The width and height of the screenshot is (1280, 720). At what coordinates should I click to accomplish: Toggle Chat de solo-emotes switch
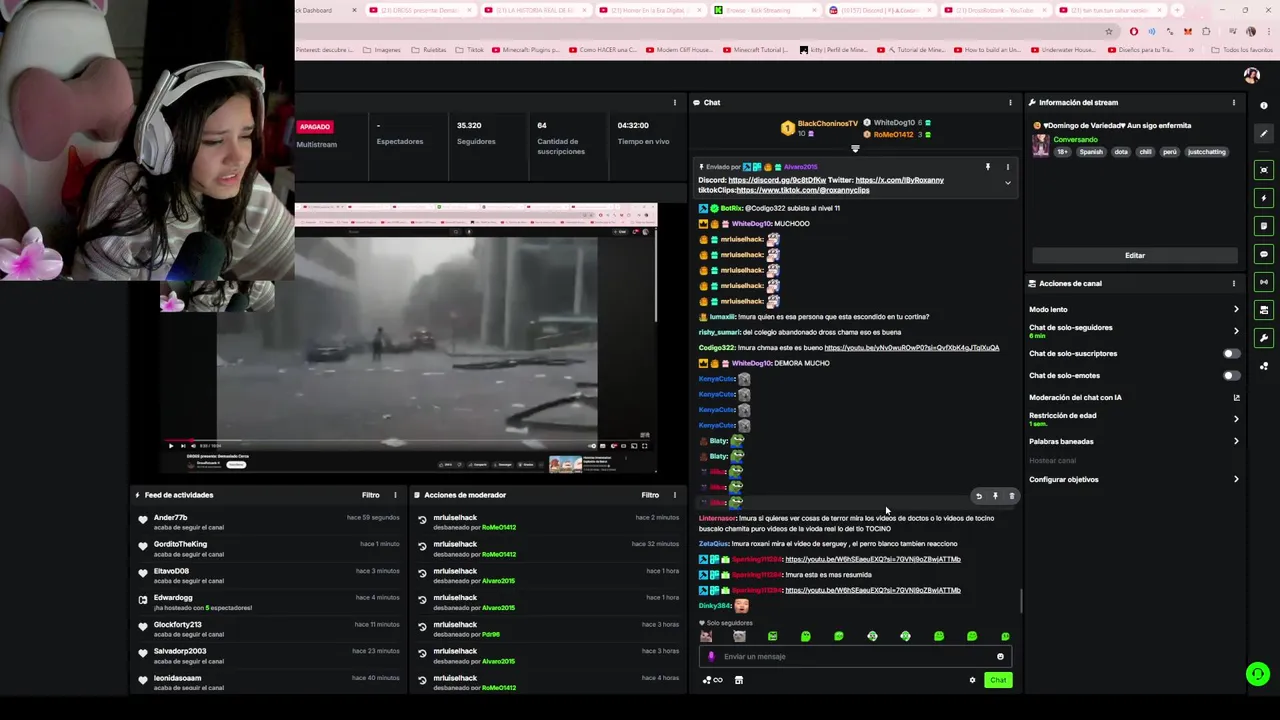tap(1232, 376)
